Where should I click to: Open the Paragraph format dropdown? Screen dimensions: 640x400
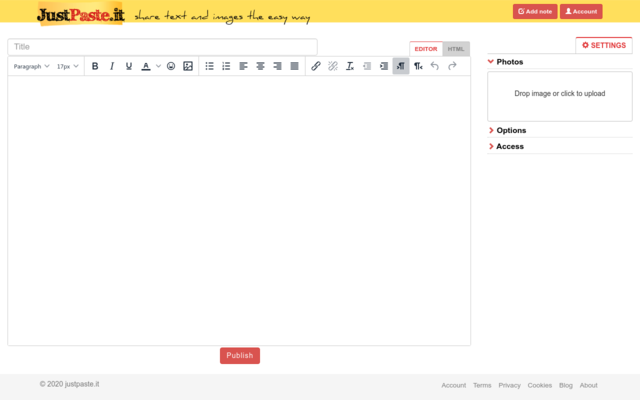31,66
